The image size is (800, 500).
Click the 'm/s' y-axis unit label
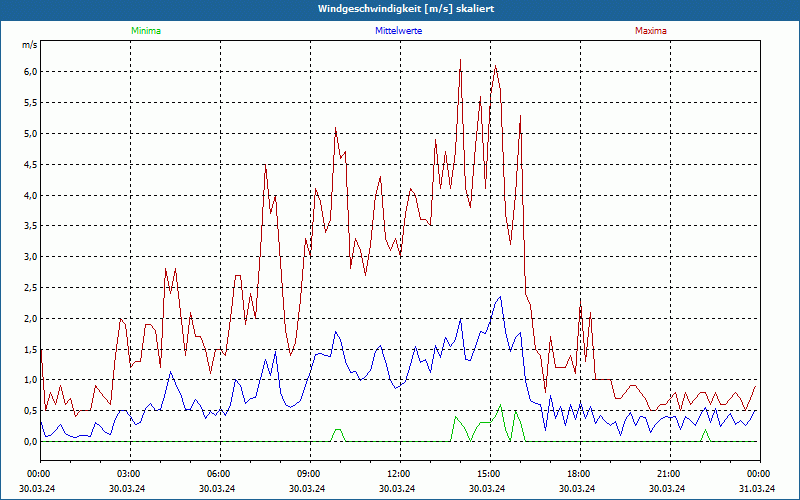(30, 45)
